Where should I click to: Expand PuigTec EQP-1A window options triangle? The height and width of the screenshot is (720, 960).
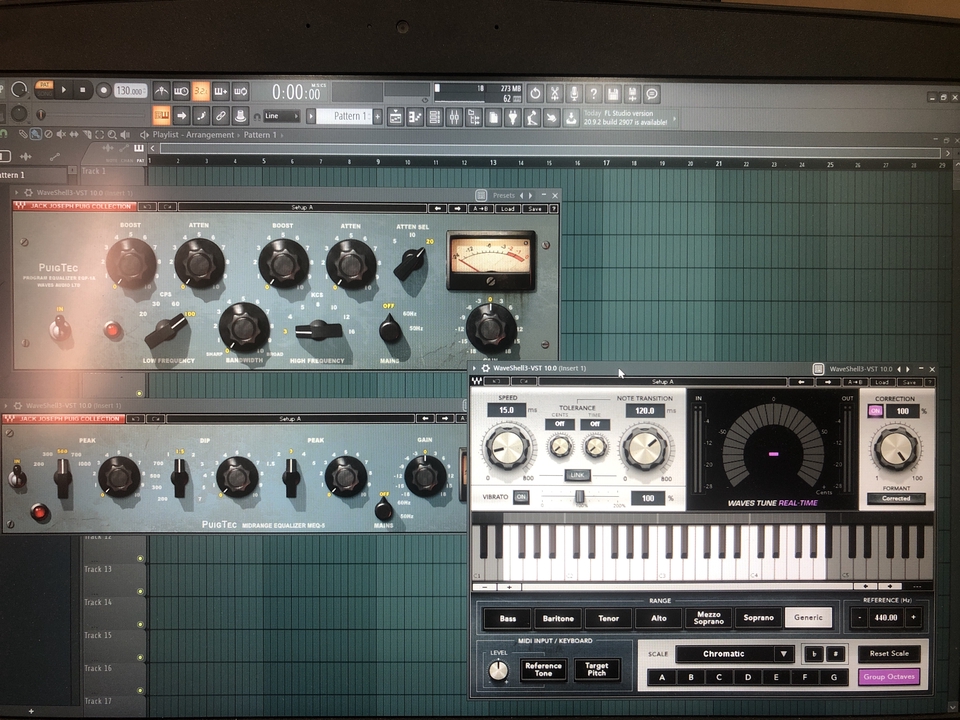coord(17,193)
